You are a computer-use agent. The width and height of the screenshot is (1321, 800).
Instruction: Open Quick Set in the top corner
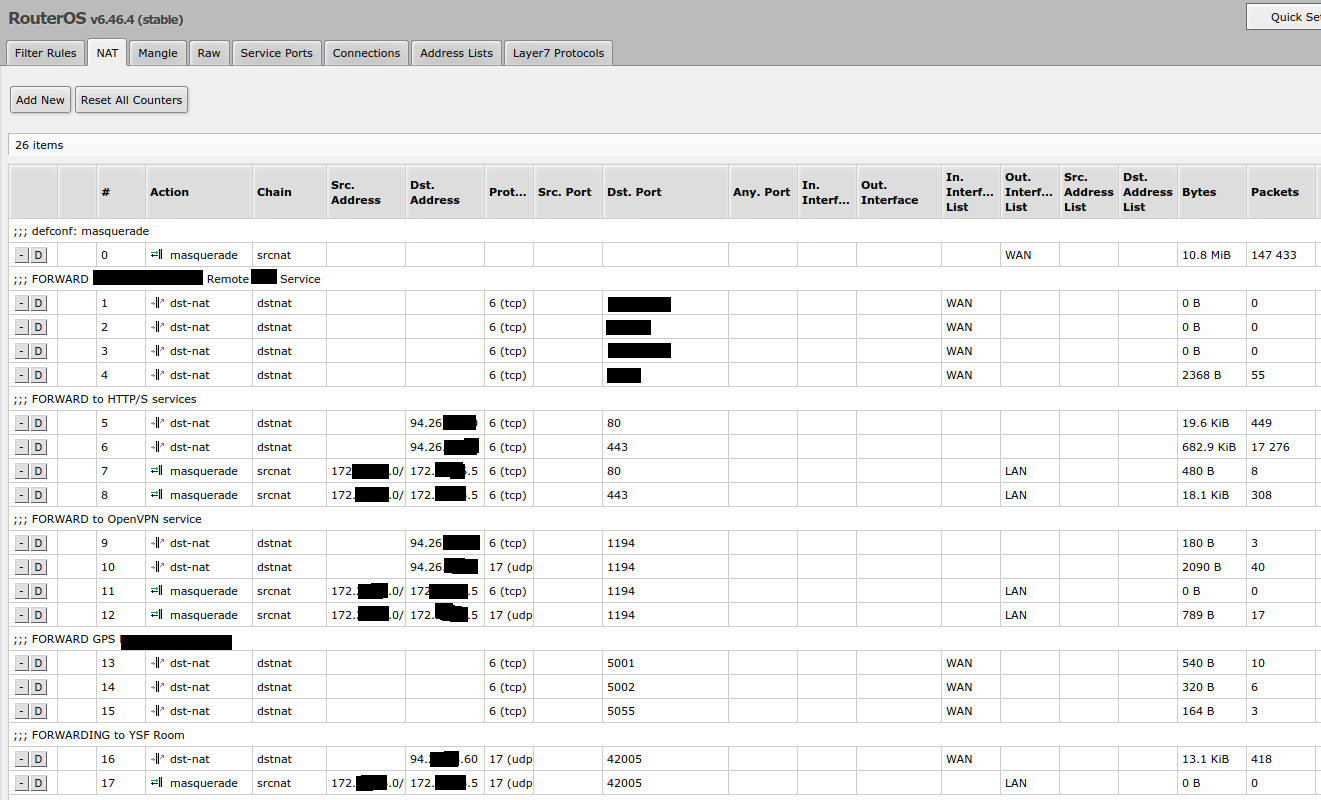[1297, 16]
